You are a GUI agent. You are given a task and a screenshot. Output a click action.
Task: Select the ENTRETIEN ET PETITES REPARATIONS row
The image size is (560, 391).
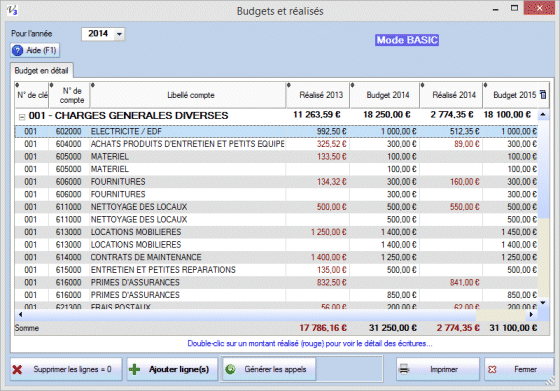276,270
